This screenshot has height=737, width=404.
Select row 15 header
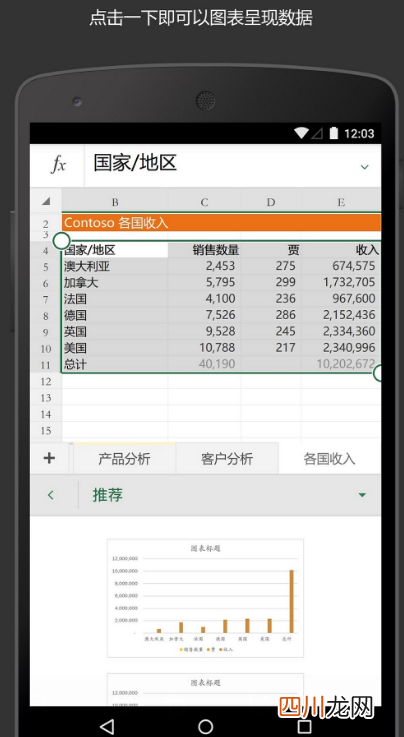tap(46, 431)
